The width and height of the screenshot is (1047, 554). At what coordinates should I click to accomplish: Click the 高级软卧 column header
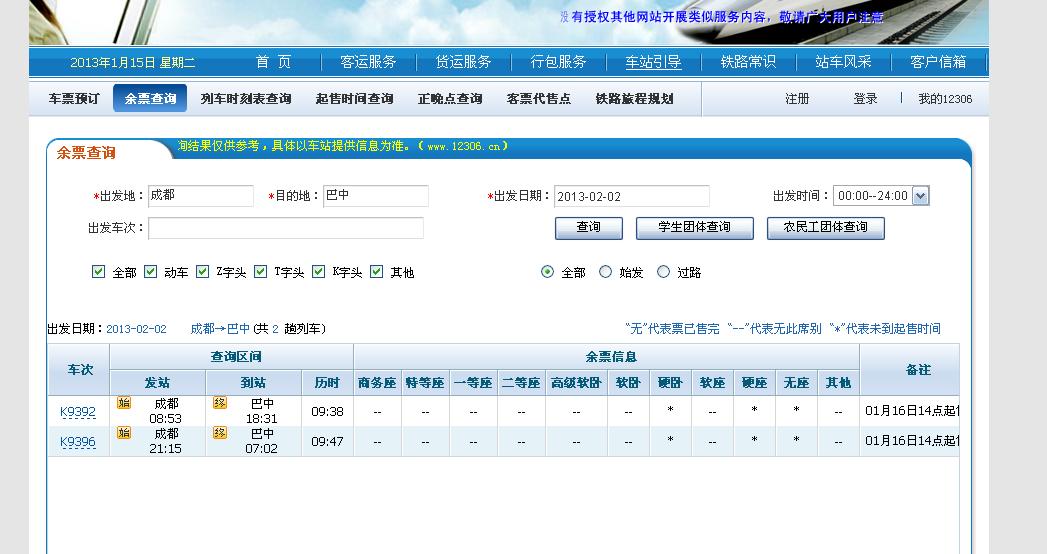576,383
